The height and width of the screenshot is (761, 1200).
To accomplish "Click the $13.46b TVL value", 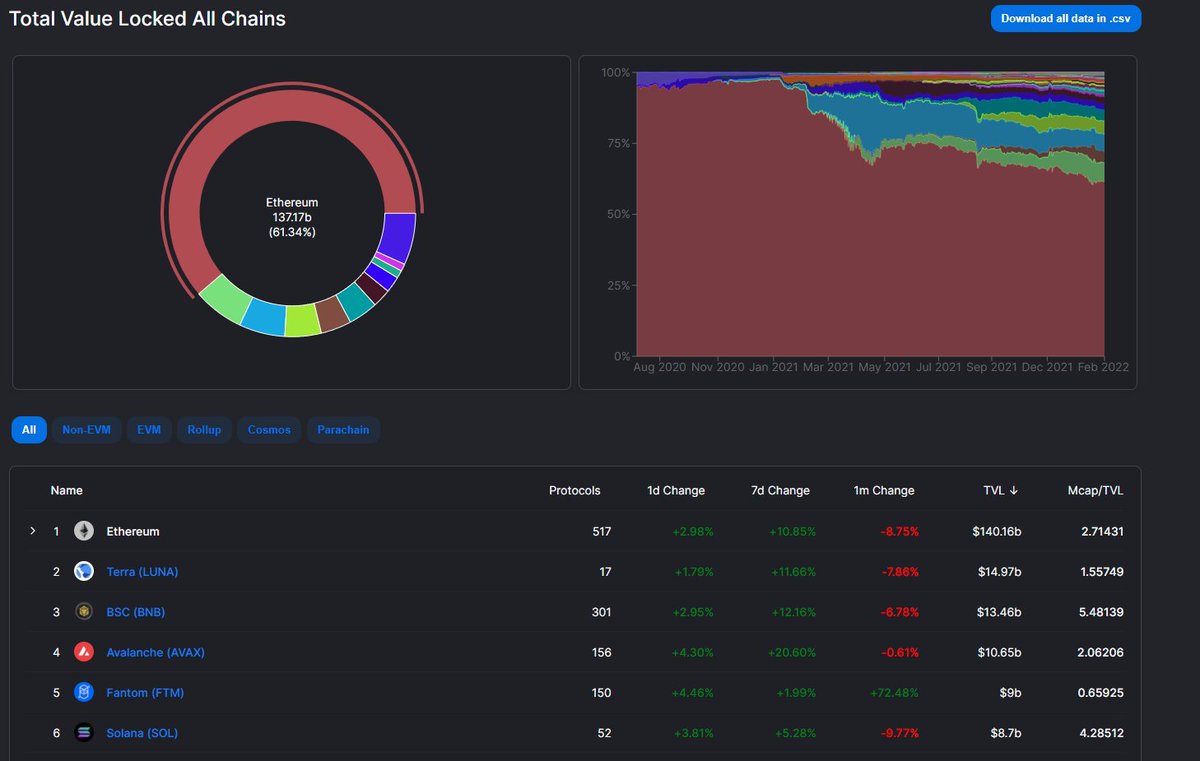I will (x=1000, y=612).
